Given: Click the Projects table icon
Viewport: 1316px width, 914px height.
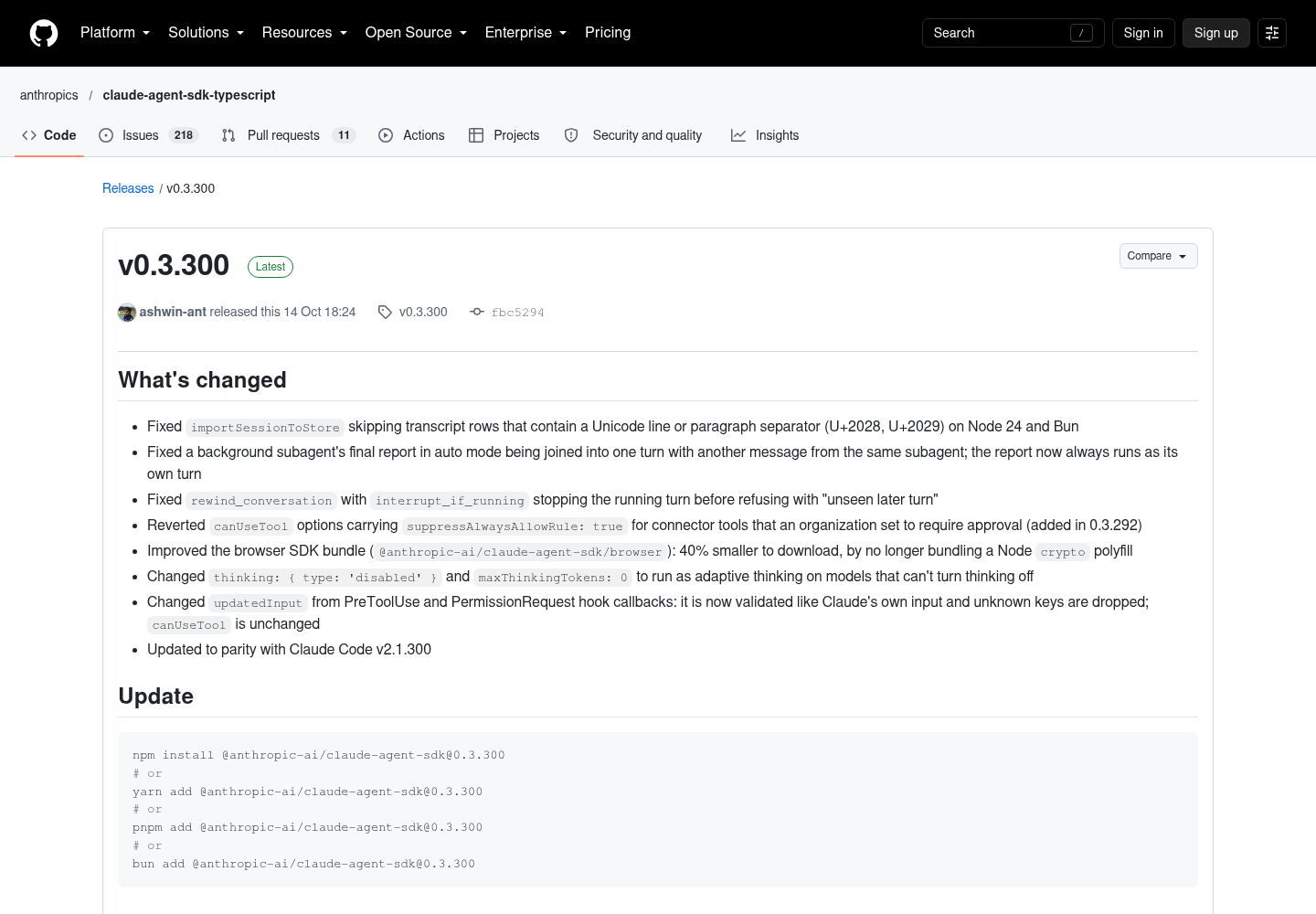Looking at the screenshot, I should click(476, 135).
